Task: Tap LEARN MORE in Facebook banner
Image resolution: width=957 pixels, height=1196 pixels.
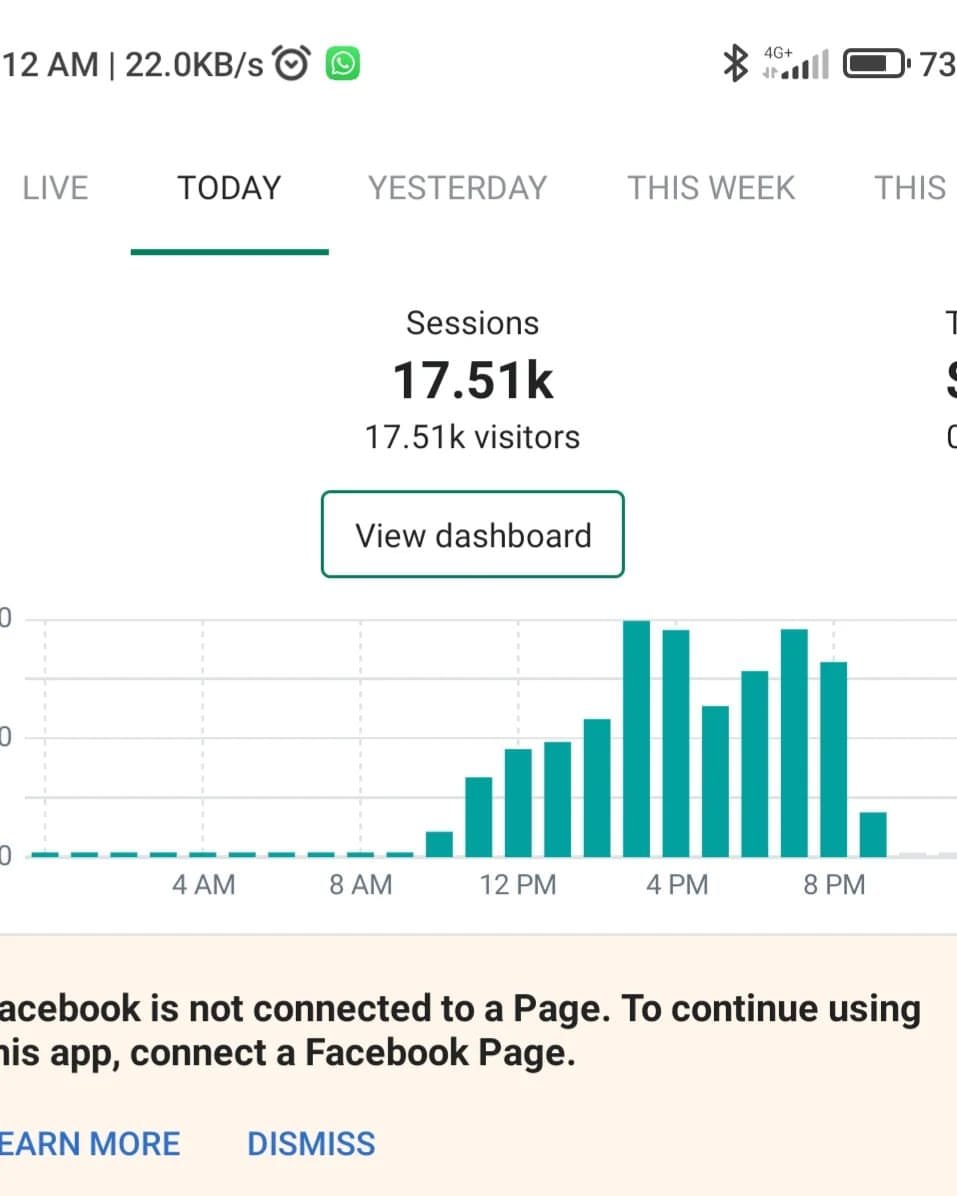Action: [x=90, y=1143]
